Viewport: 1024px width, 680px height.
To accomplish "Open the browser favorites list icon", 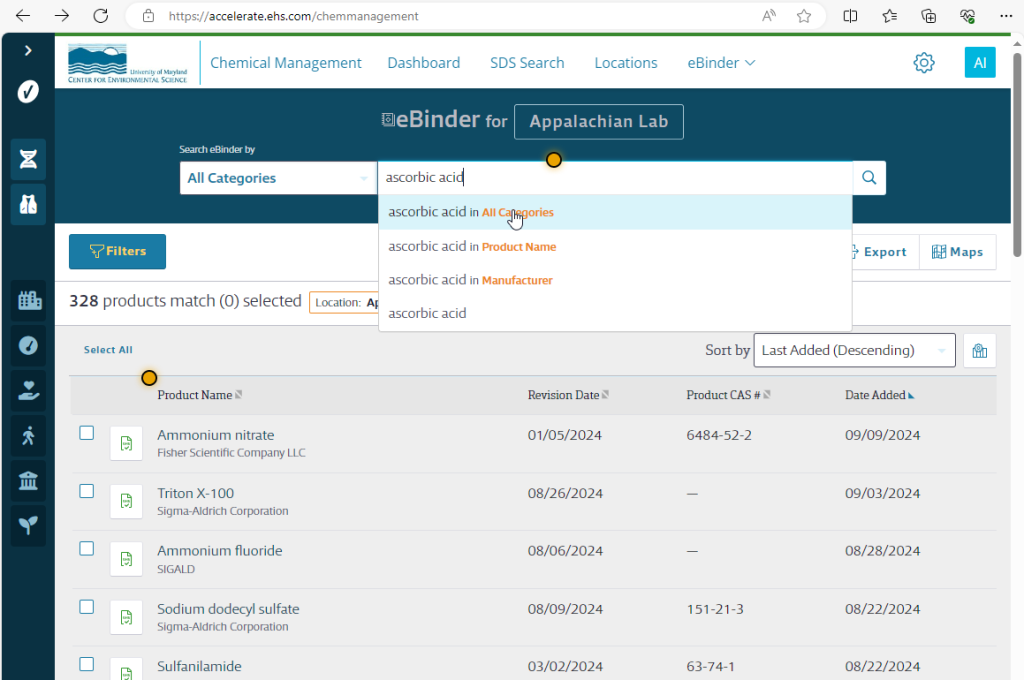I will coord(889,16).
